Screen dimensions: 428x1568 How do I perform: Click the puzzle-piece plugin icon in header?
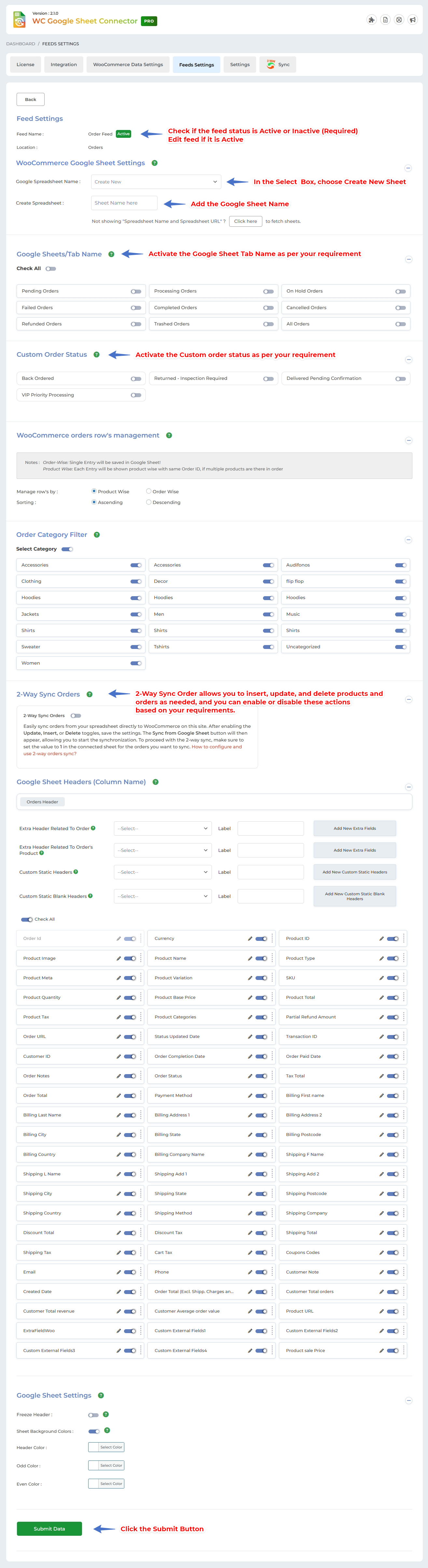(371, 20)
